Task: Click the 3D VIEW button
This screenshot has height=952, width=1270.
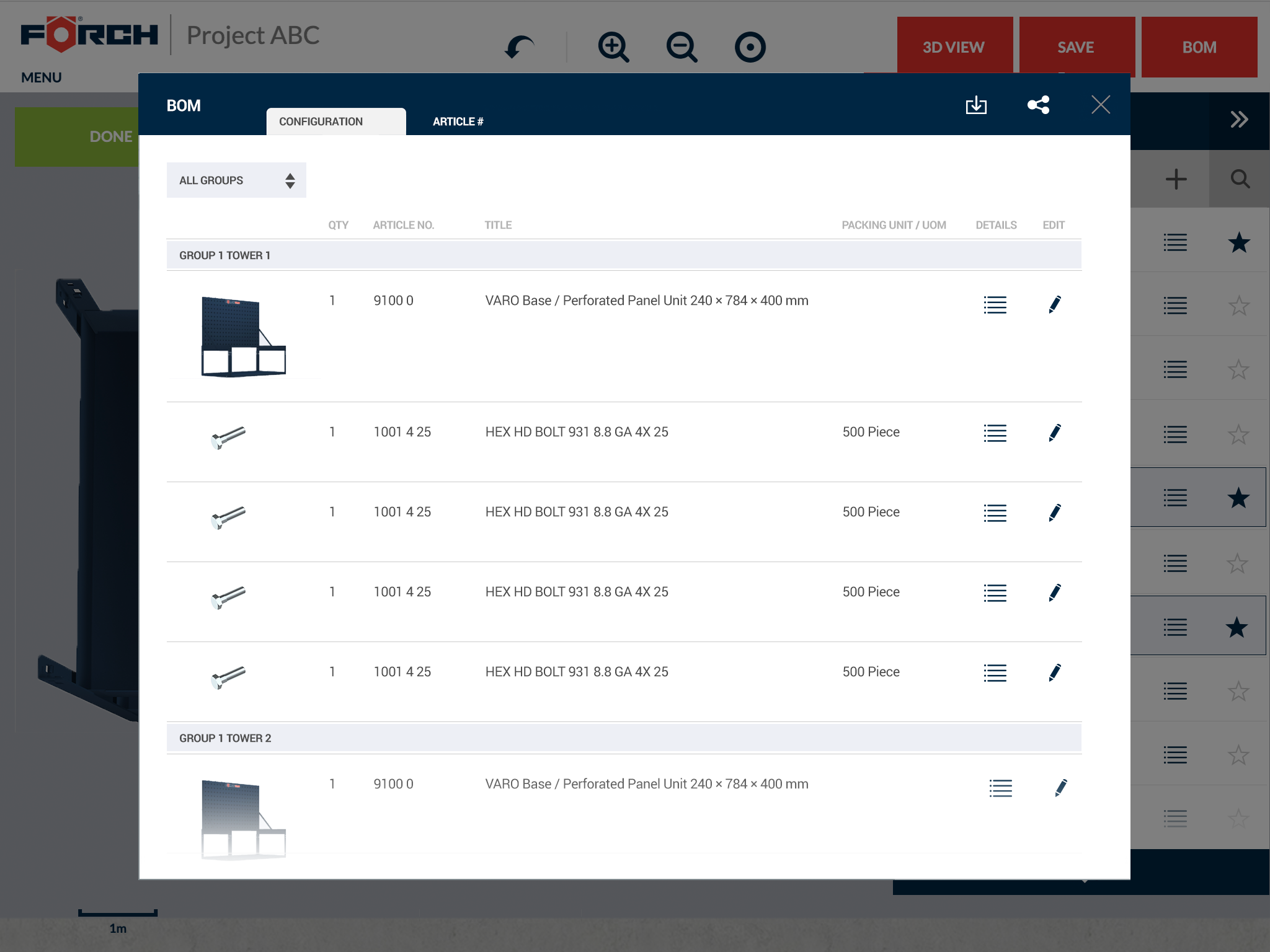Action: tap(954, 47)
